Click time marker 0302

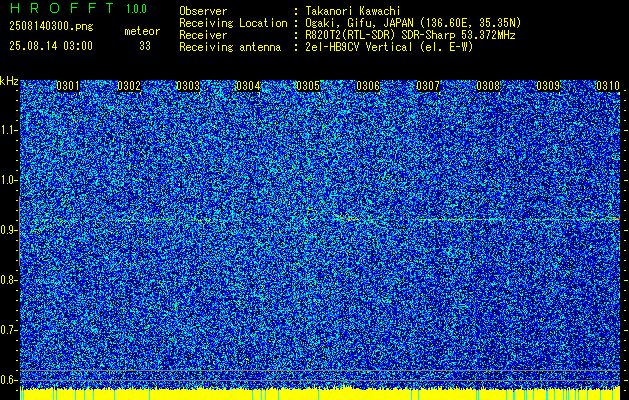pos(129,86)
